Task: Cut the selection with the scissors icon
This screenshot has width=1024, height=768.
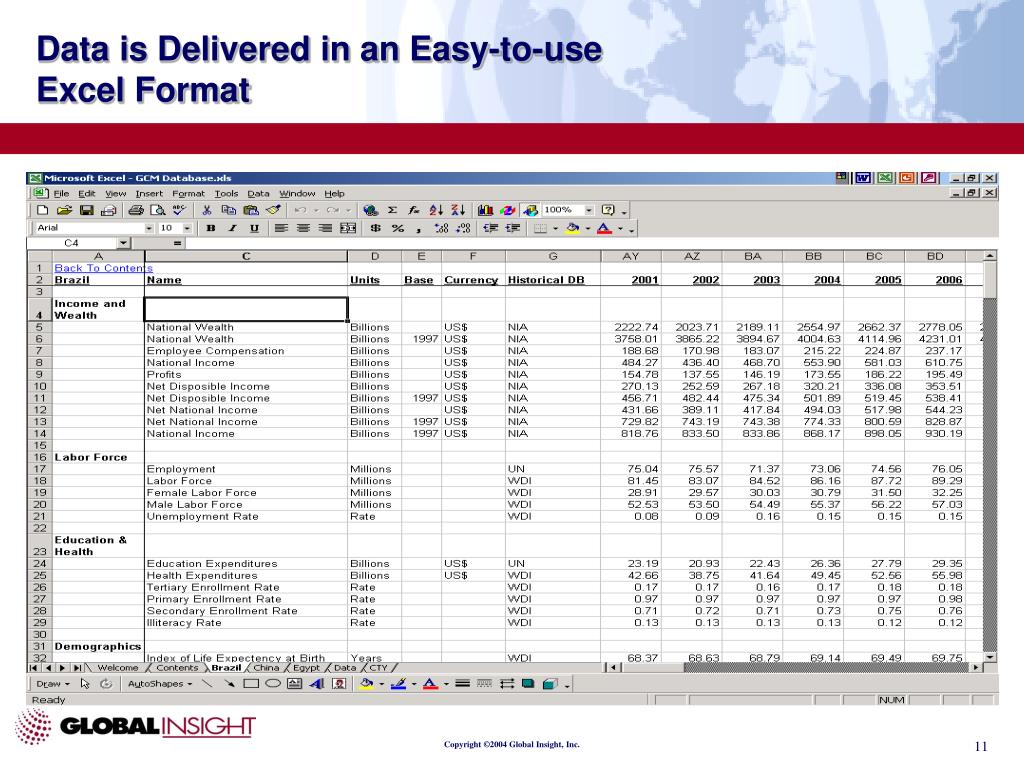Action: (207, 210)
